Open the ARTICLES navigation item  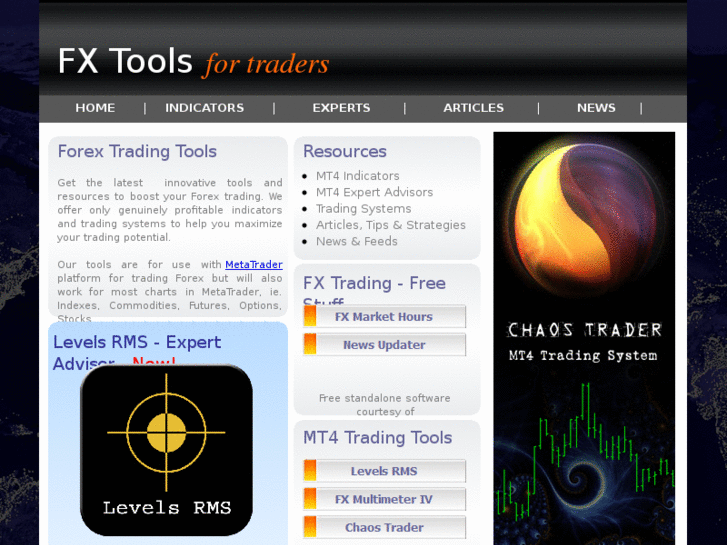(x=473, y=108)
